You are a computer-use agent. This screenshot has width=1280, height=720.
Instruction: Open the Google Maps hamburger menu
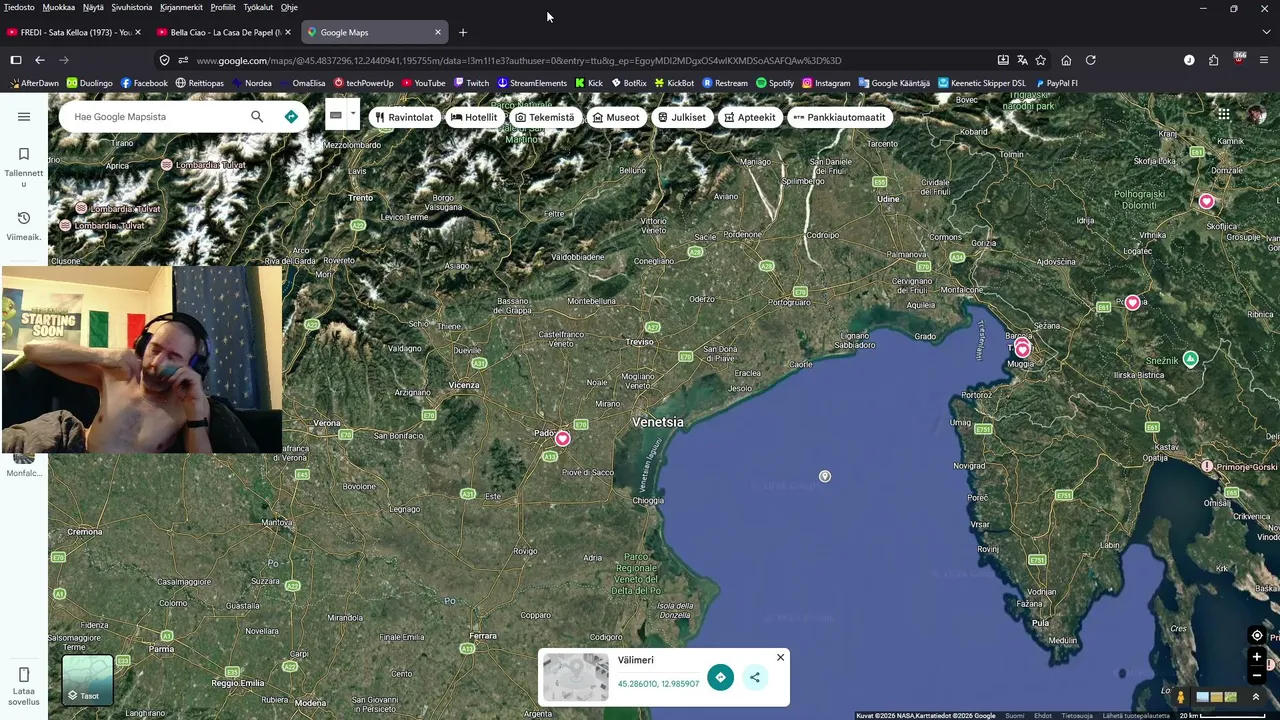(24, 117)
